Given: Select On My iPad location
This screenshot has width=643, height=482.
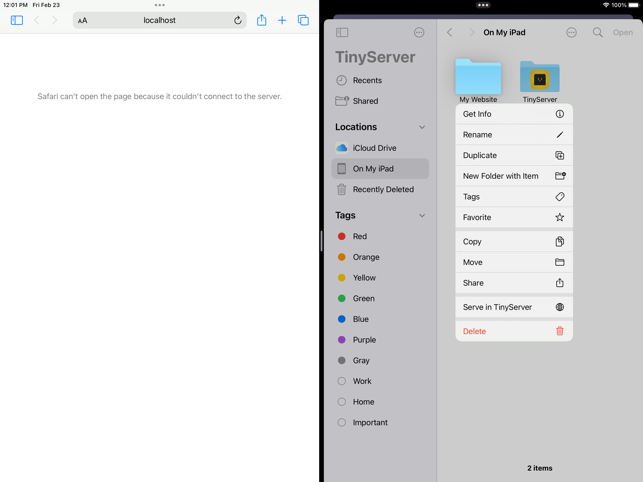Looking at the screenshot, I should [x=380, y=169].
